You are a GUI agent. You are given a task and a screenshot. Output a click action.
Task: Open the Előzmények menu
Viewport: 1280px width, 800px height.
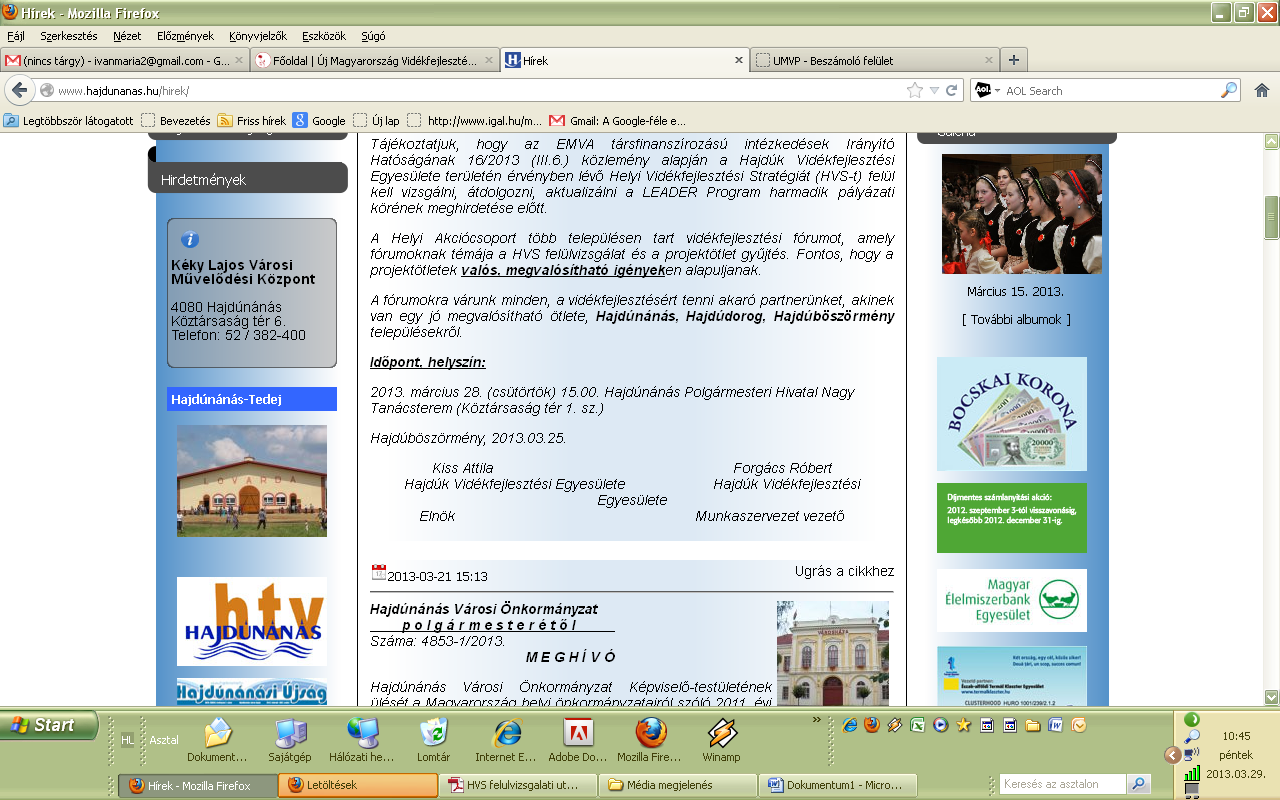185,36
